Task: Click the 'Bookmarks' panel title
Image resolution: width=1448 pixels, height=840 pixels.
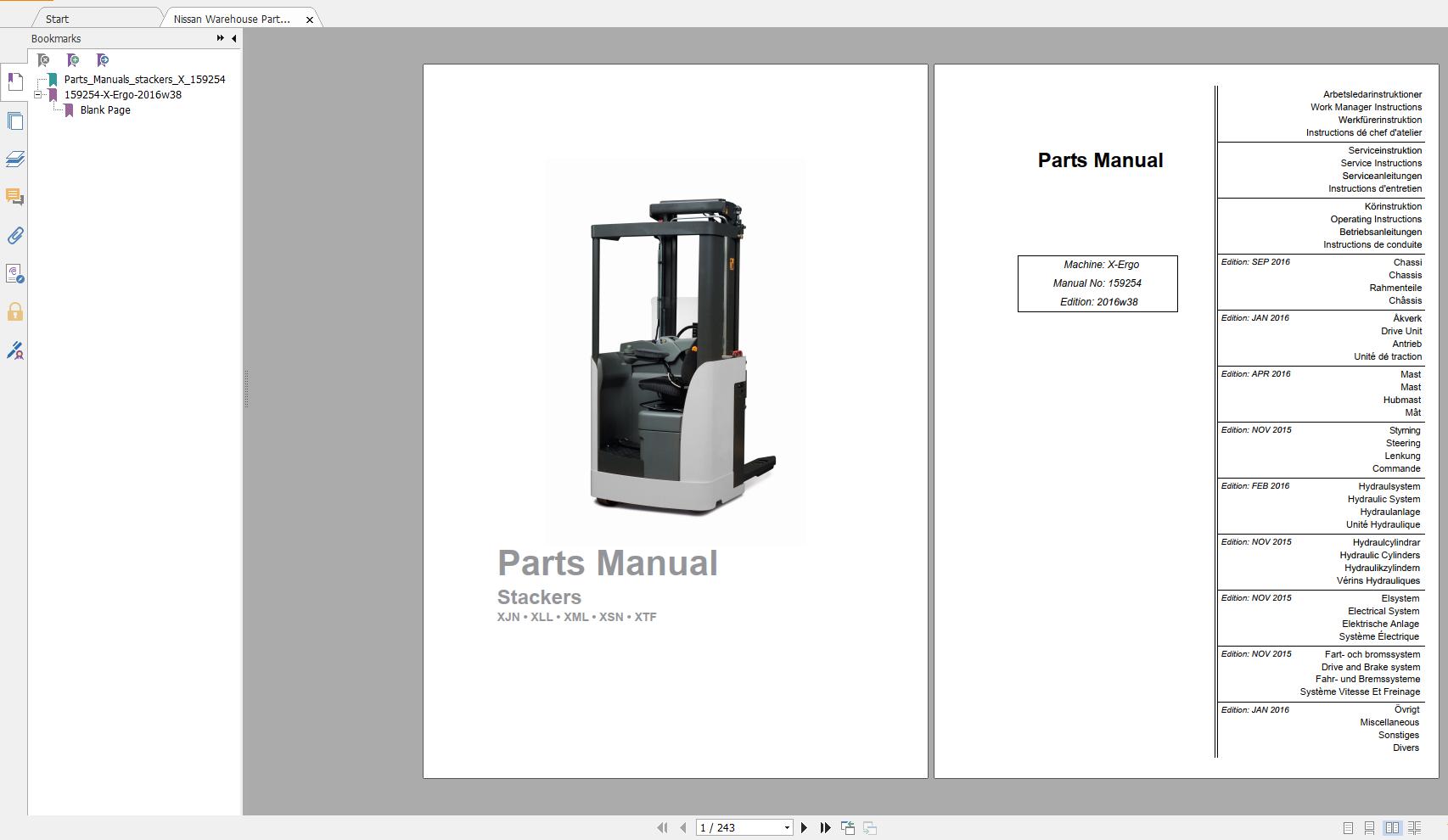Action: (56, 39)
